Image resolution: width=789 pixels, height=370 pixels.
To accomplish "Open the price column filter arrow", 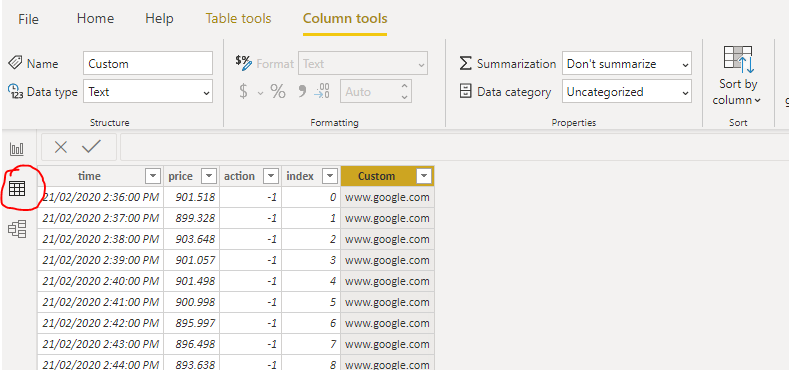I will click(209, 176).
